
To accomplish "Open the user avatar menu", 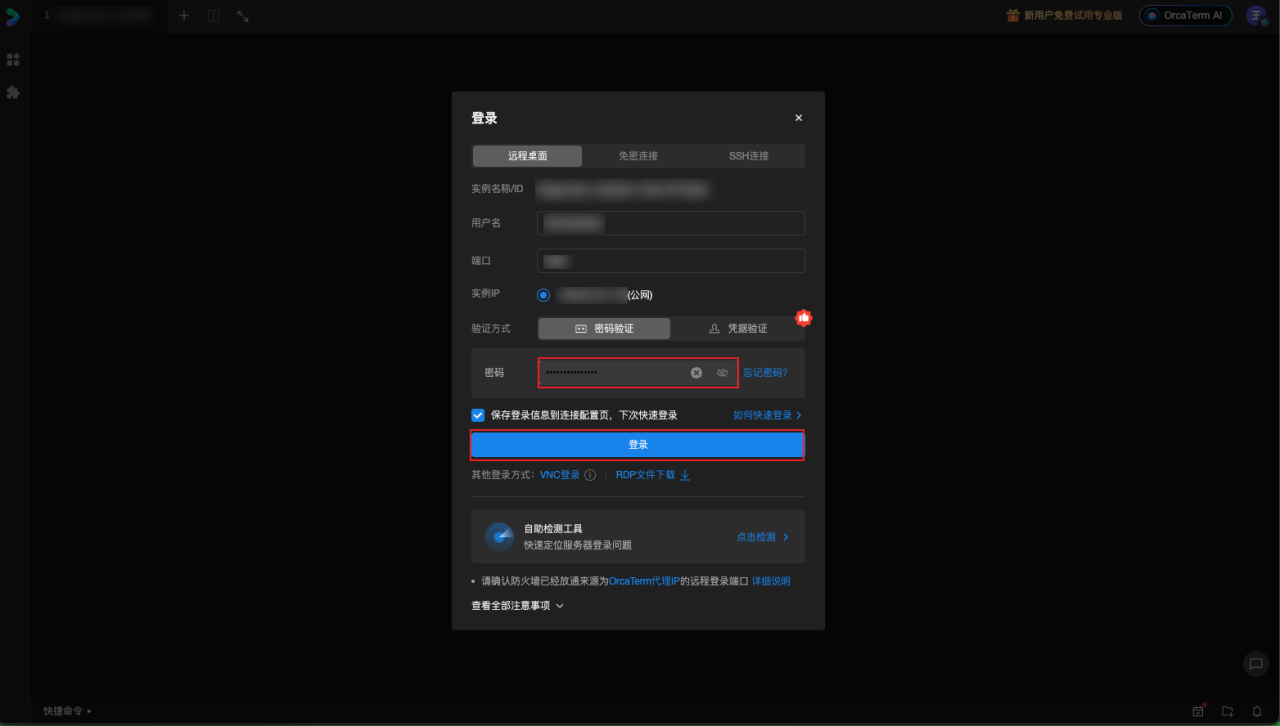I will click(1257, 16).
